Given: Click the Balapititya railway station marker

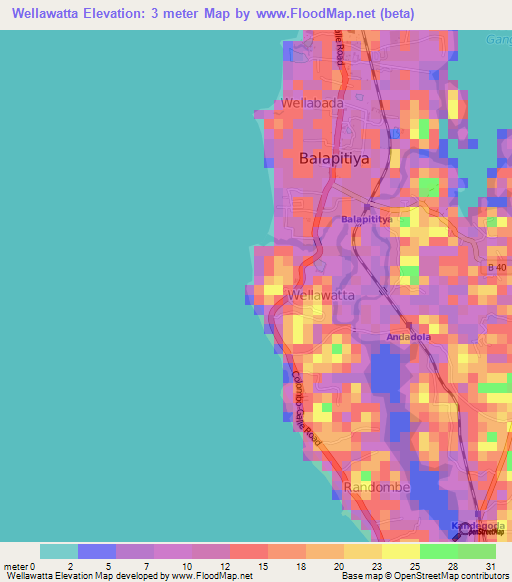Looking at the screenshot, I should coord(367,207).
